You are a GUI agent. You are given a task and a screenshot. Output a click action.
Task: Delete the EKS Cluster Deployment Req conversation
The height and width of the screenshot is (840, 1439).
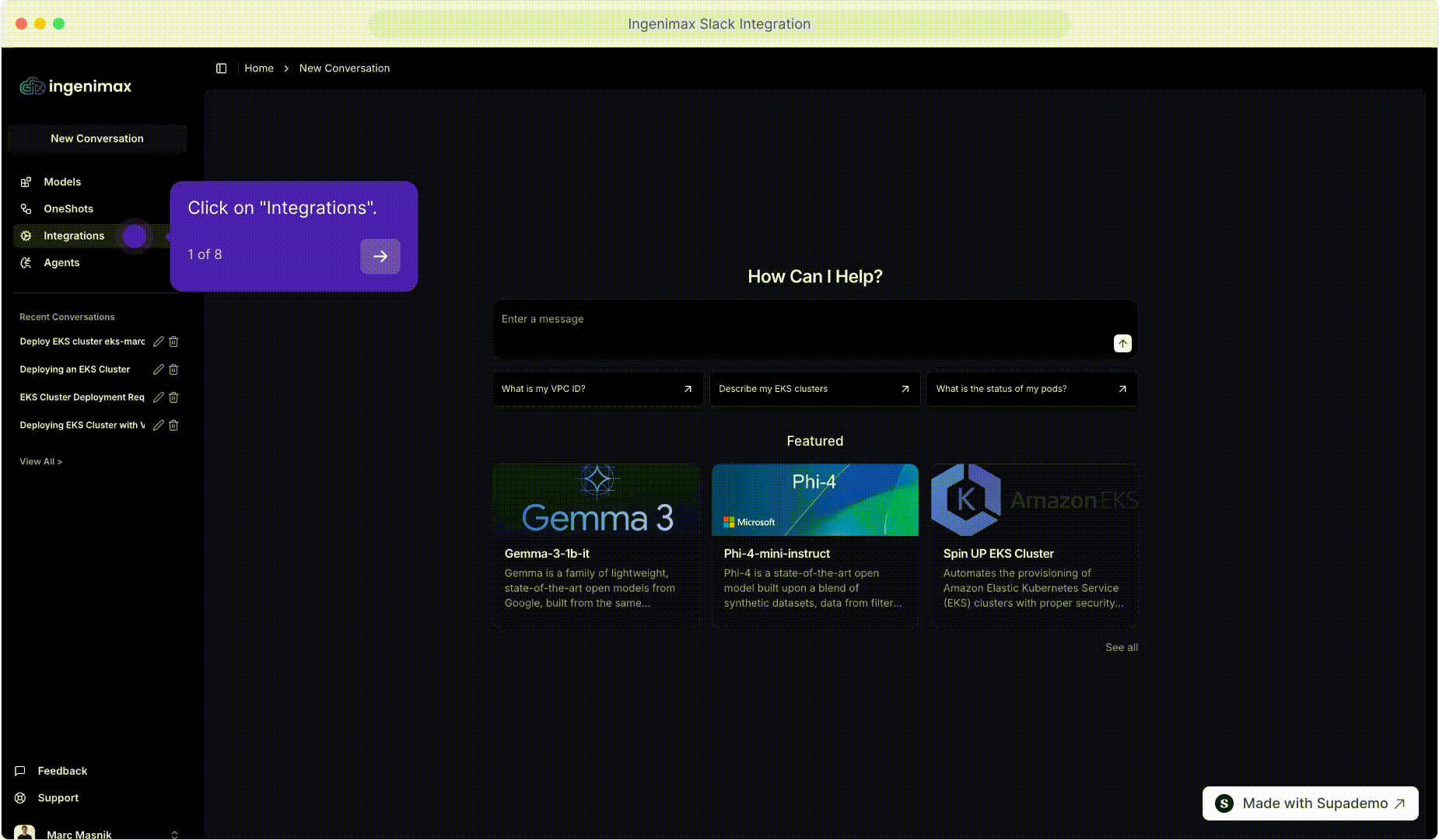pos(173,397)
